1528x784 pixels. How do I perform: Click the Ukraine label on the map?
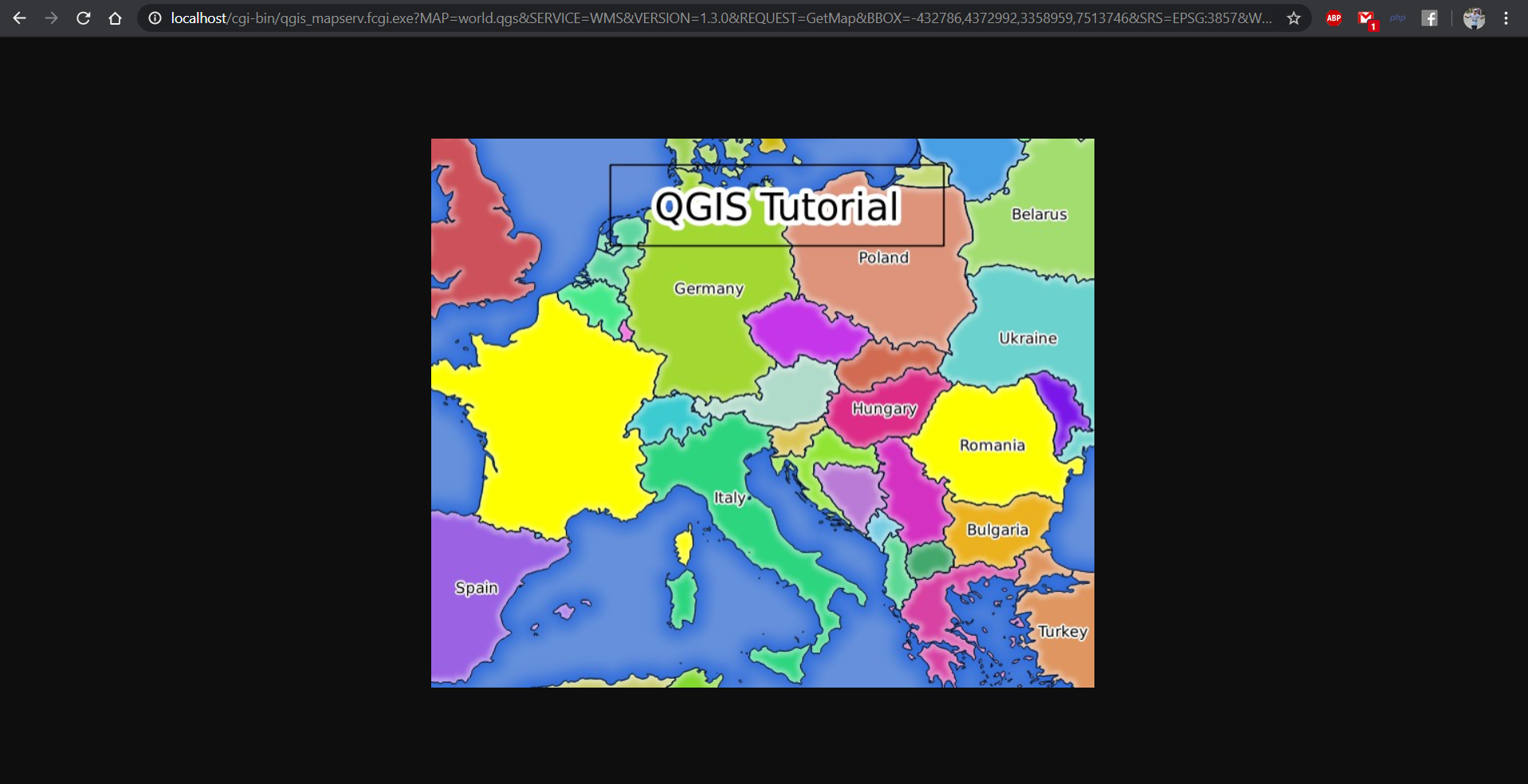coord(1028,338)
